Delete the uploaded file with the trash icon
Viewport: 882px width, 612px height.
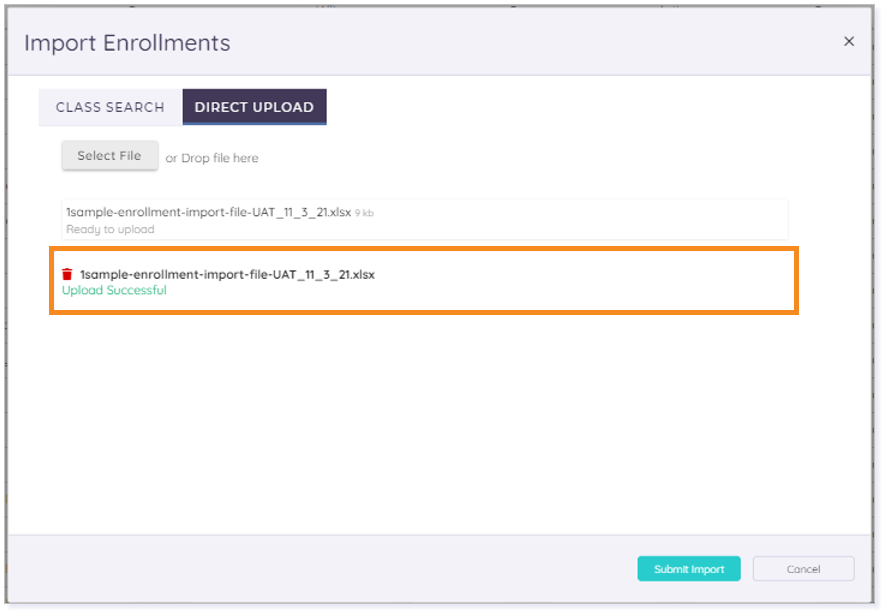pos(67,274)
